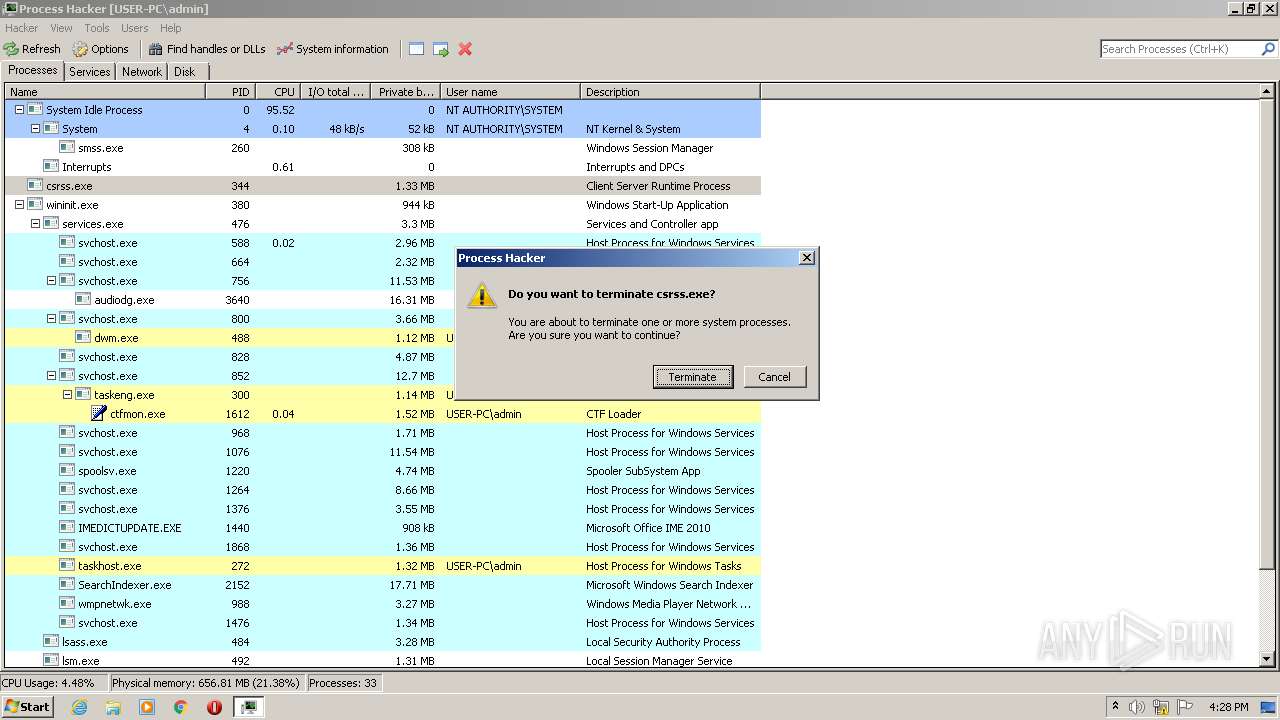Open the Tools menu
Viewport: 1280px width, 720px height.
pos(97,28)
